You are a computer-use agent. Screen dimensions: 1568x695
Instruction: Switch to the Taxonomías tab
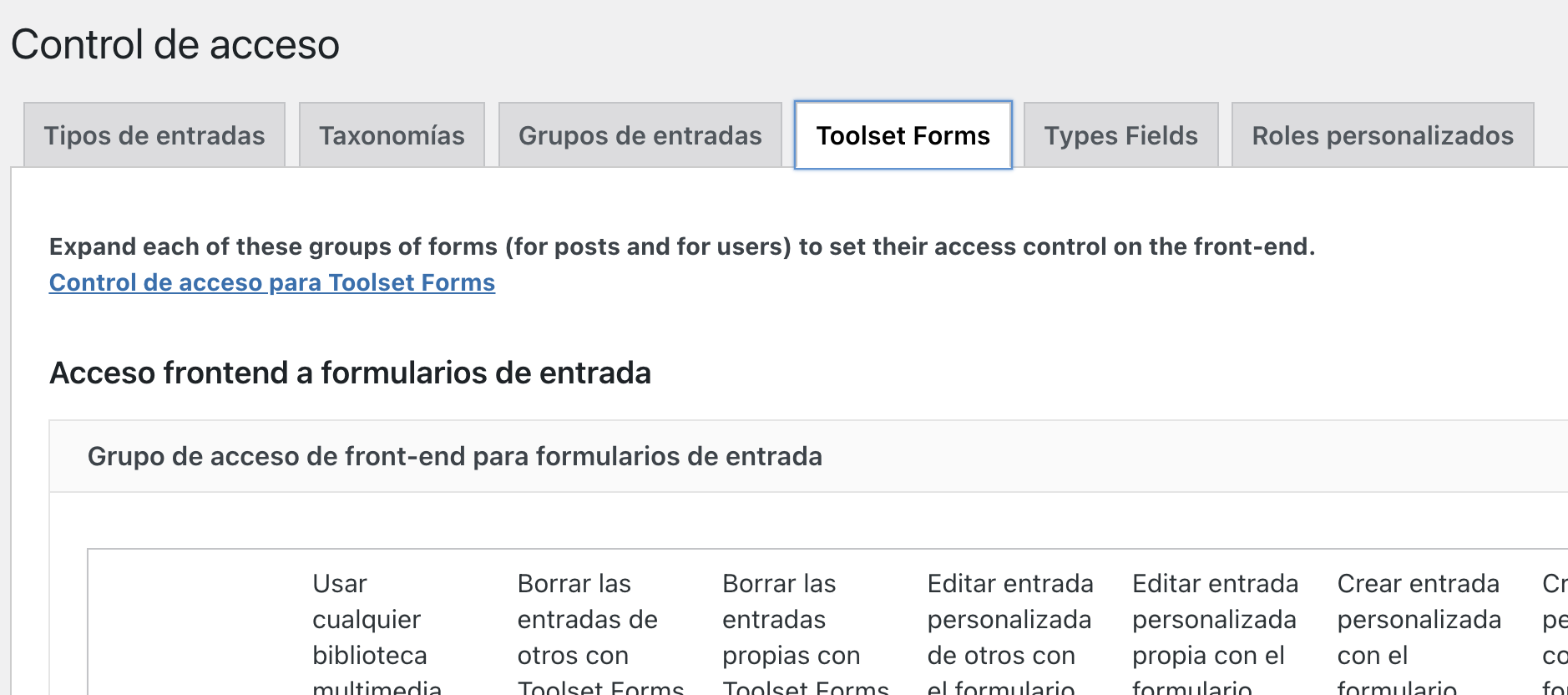pos(392,135)
